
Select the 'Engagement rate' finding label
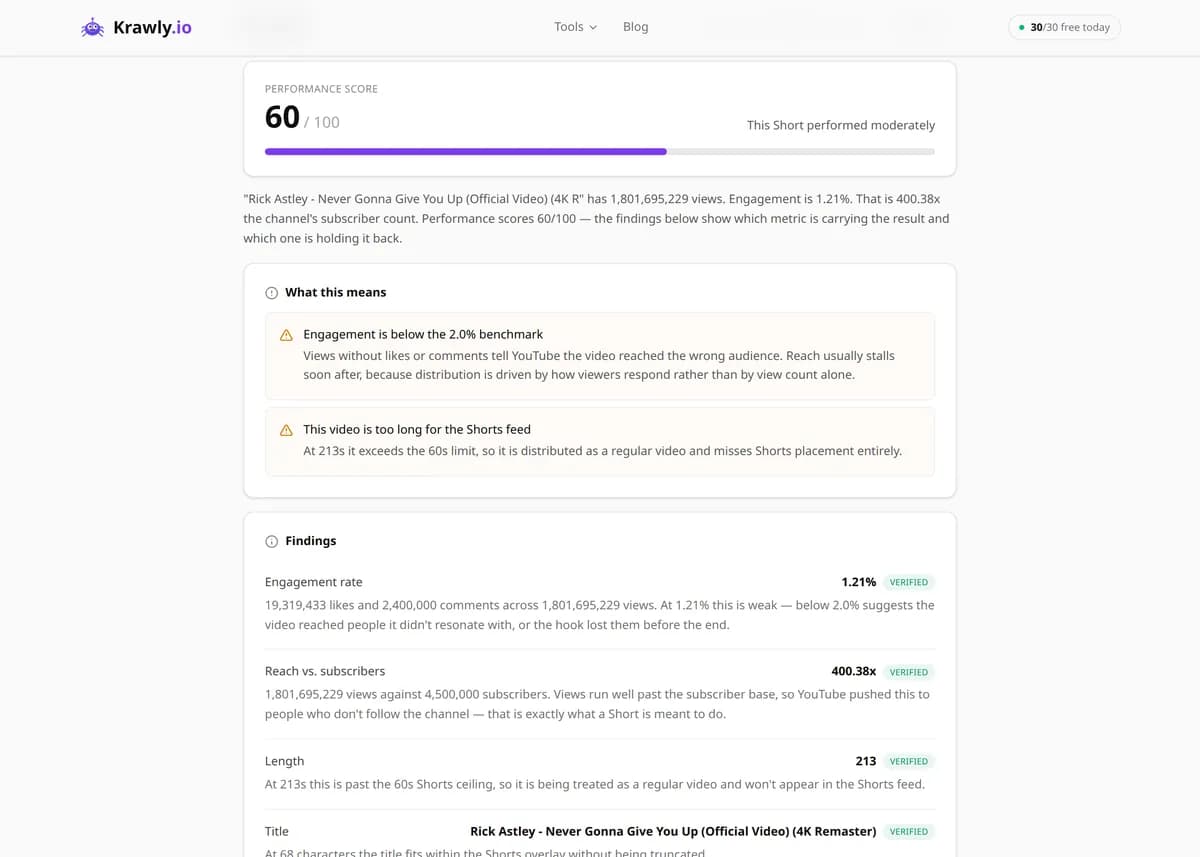coord(314,582)
